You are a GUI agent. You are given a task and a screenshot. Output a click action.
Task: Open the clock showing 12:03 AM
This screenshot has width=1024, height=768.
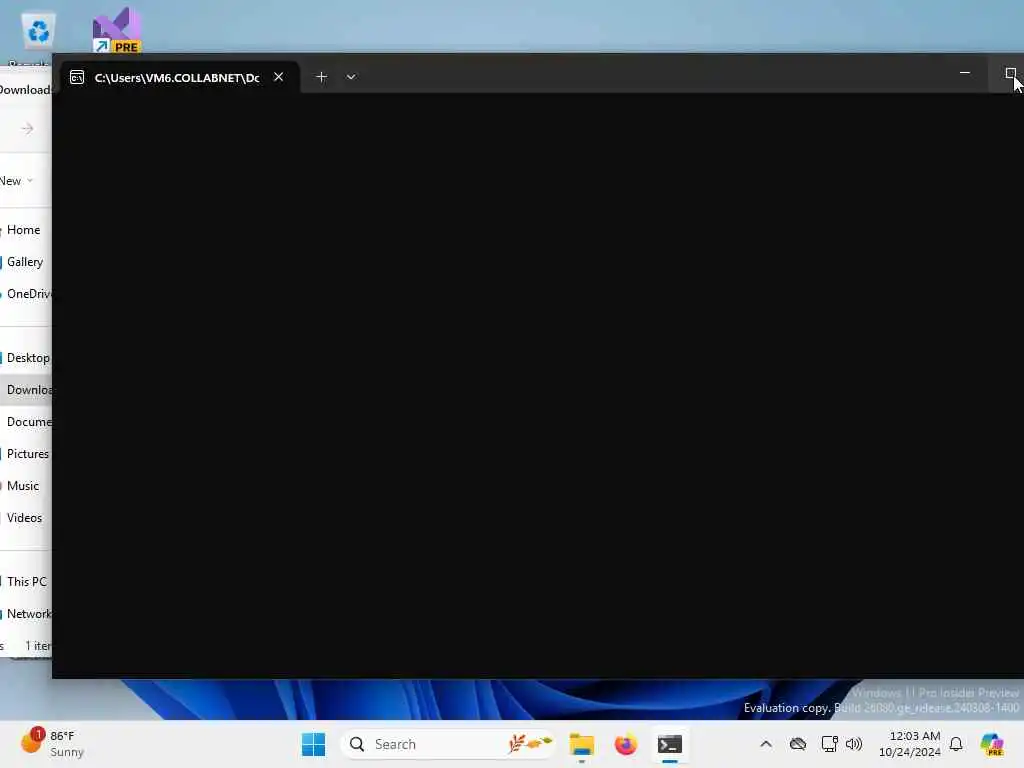pyautogui.click(x=909, y=744)
